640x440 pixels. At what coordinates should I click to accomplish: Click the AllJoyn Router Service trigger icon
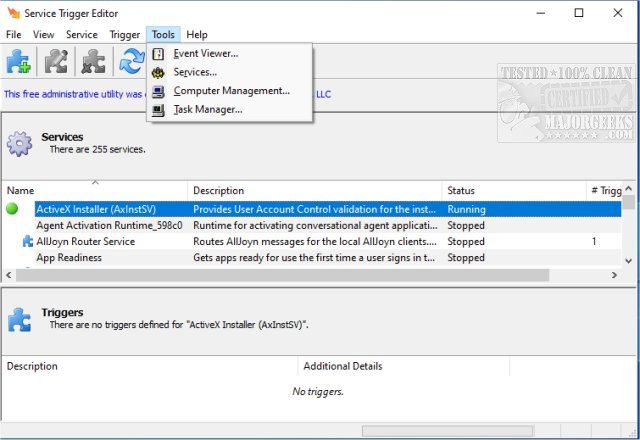tap(27, 242)
